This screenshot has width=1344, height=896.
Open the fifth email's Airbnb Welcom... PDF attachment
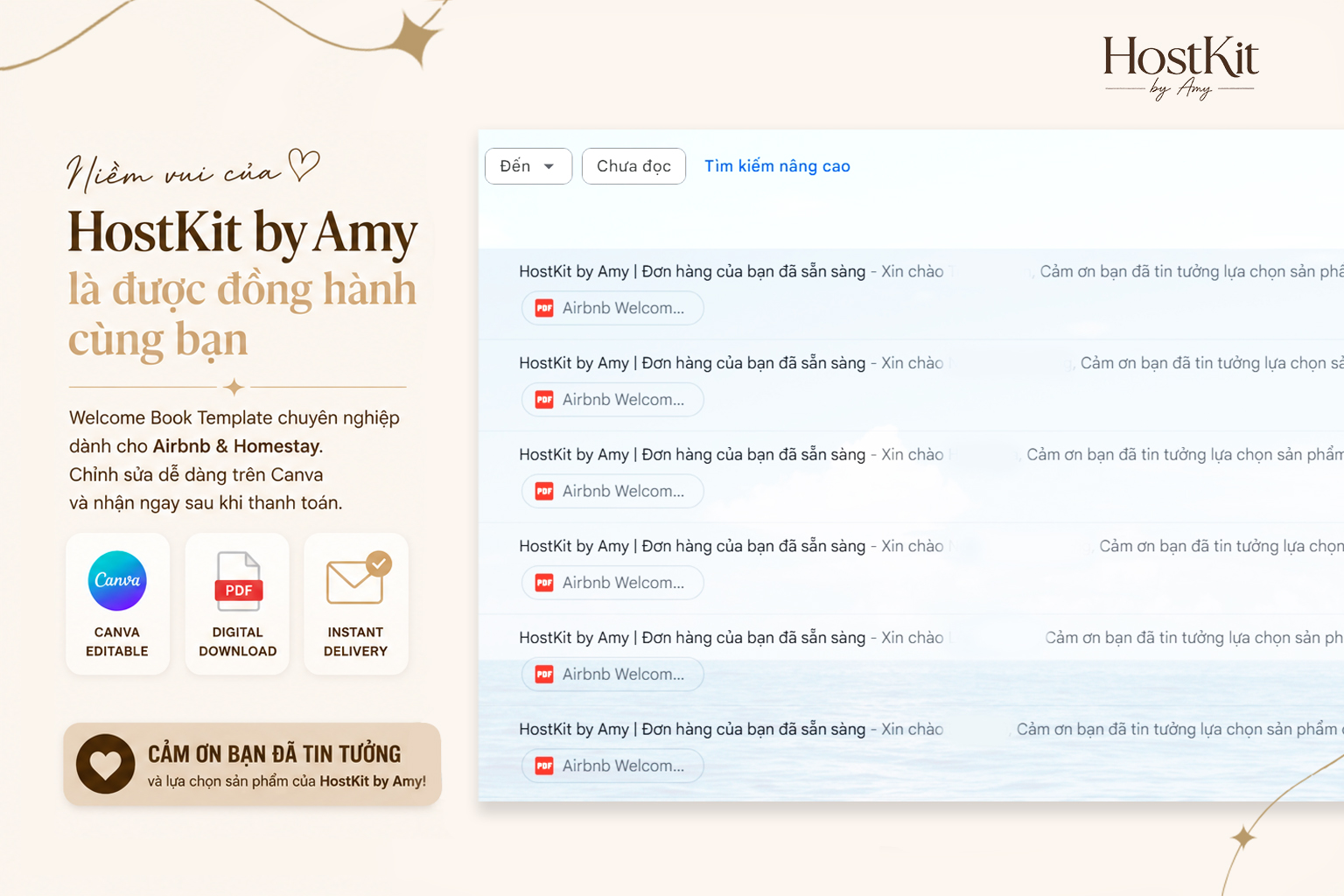612,675
